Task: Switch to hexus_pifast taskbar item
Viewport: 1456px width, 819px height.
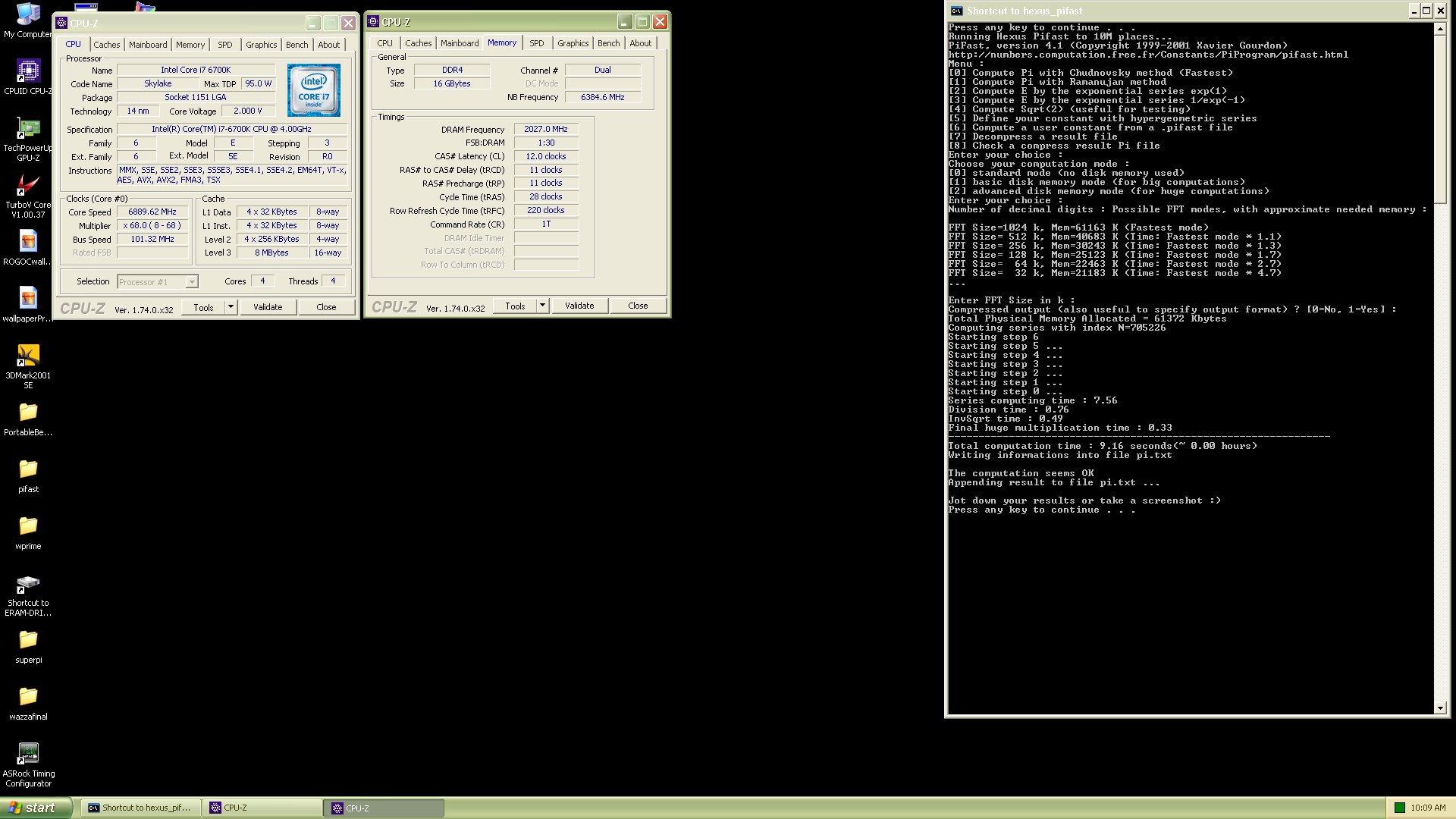Action: 141,808
